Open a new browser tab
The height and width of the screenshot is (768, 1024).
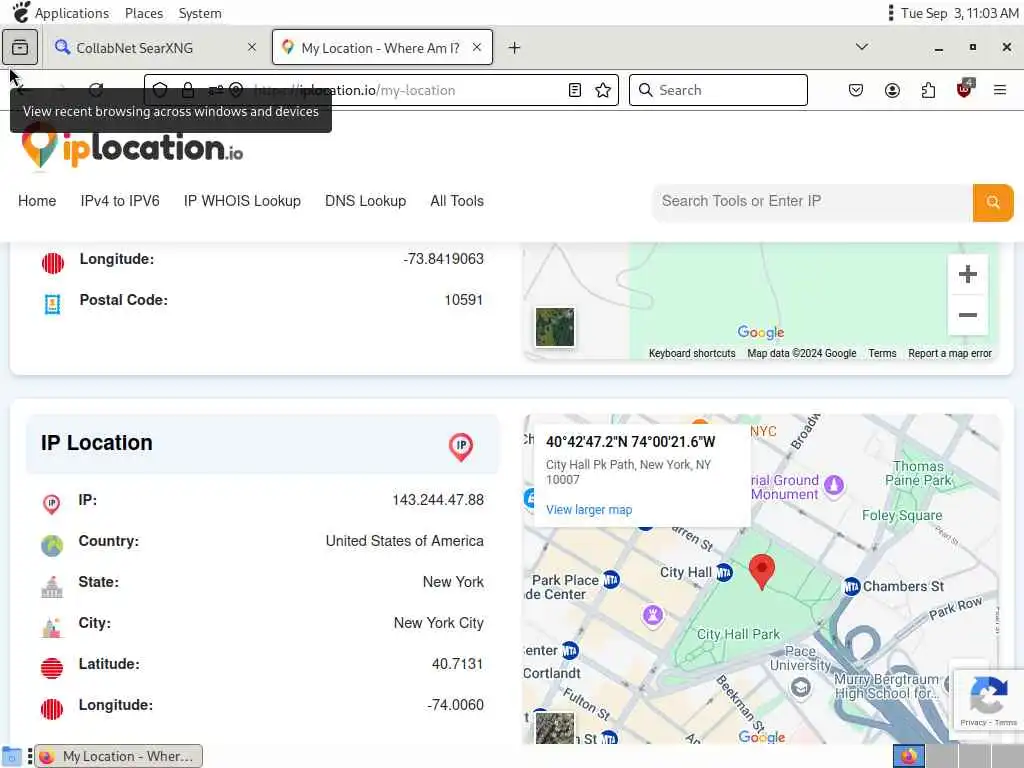515,48
